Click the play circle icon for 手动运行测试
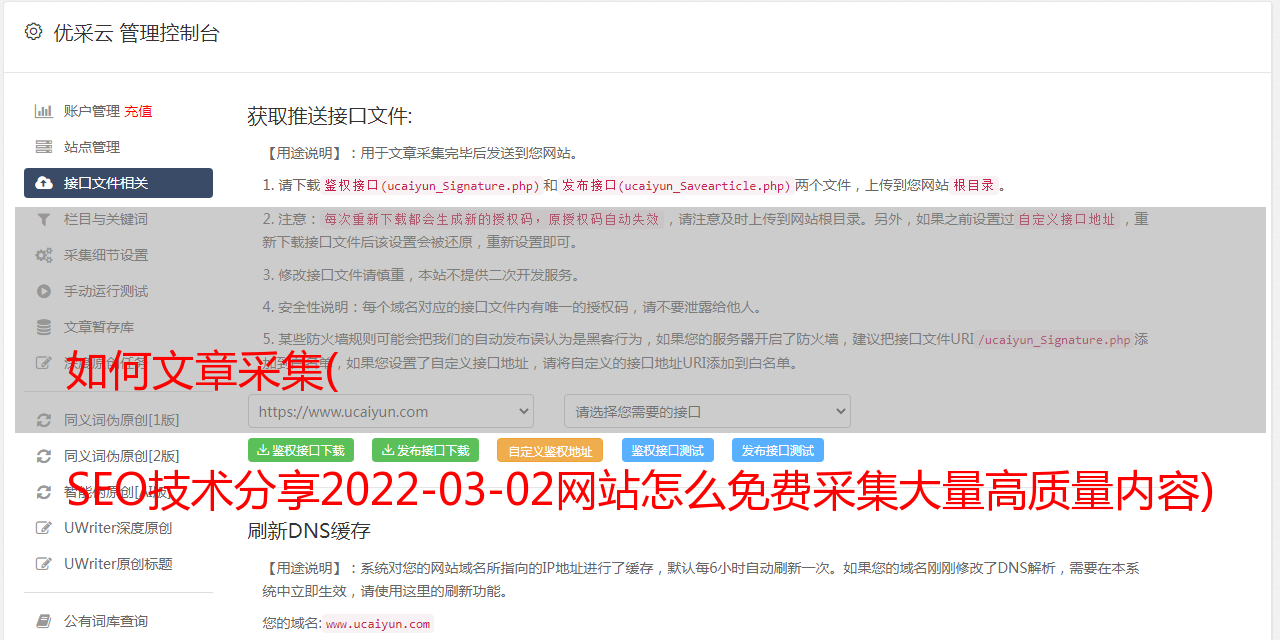The image size is (1280, 640). pyautogui.click(x=44, y=291)
